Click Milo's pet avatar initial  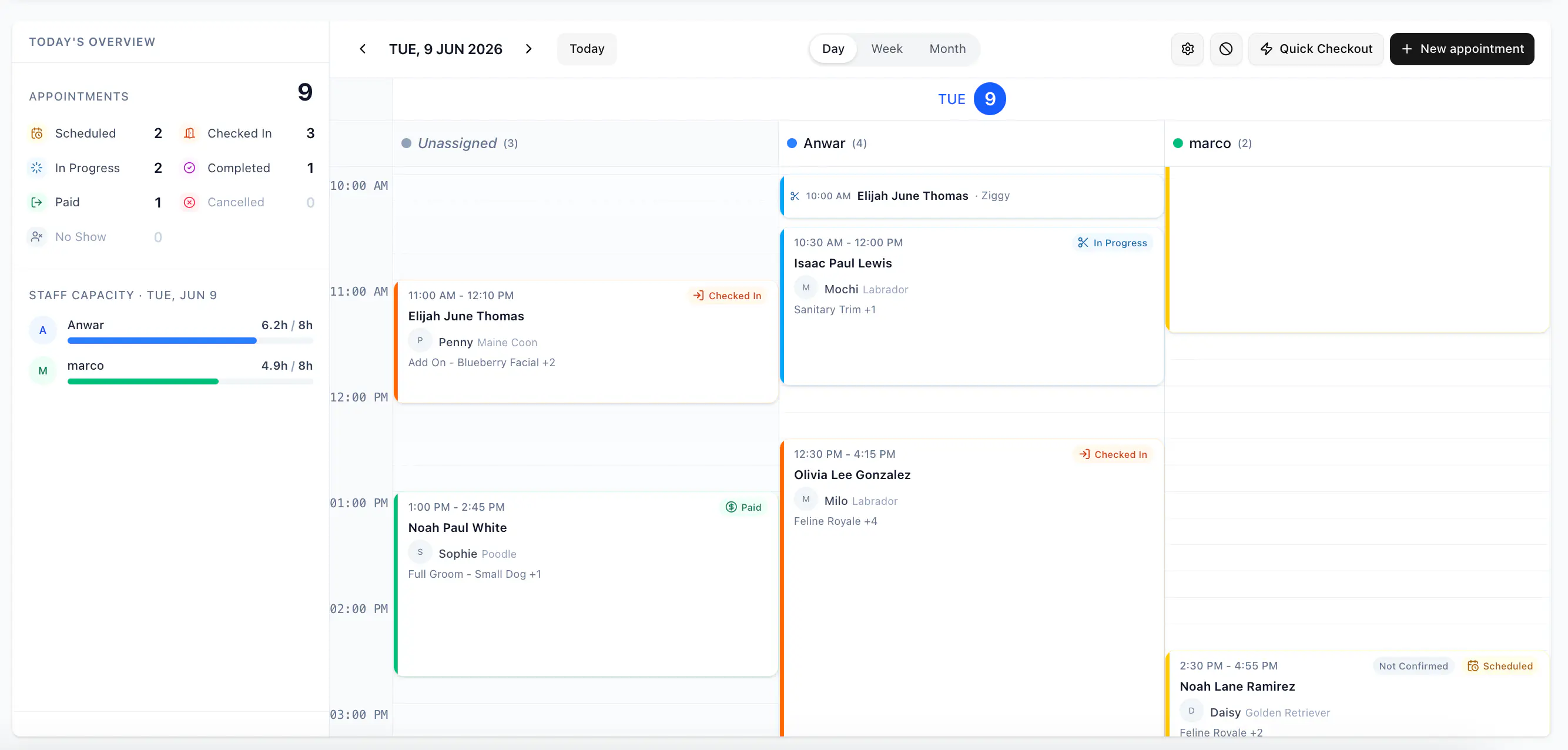coord(806,499)
